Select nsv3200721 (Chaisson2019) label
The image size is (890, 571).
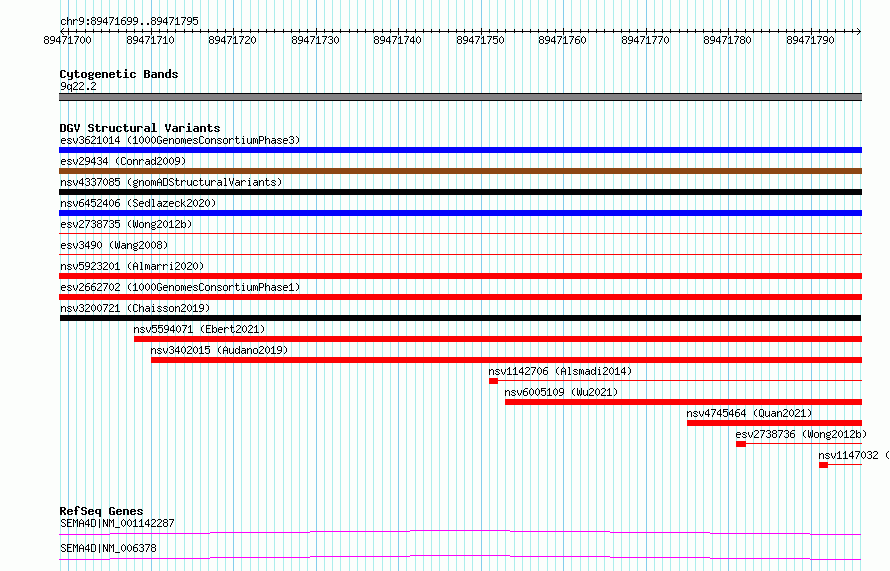[135, 308]
